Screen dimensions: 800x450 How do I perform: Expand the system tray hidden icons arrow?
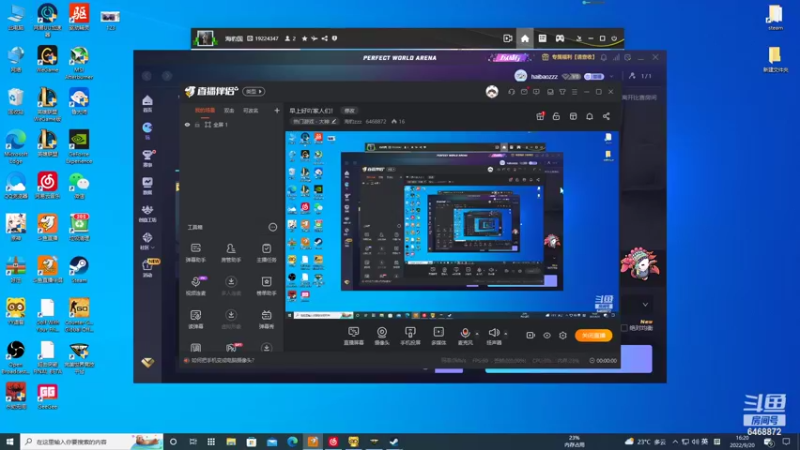(675, 442)
